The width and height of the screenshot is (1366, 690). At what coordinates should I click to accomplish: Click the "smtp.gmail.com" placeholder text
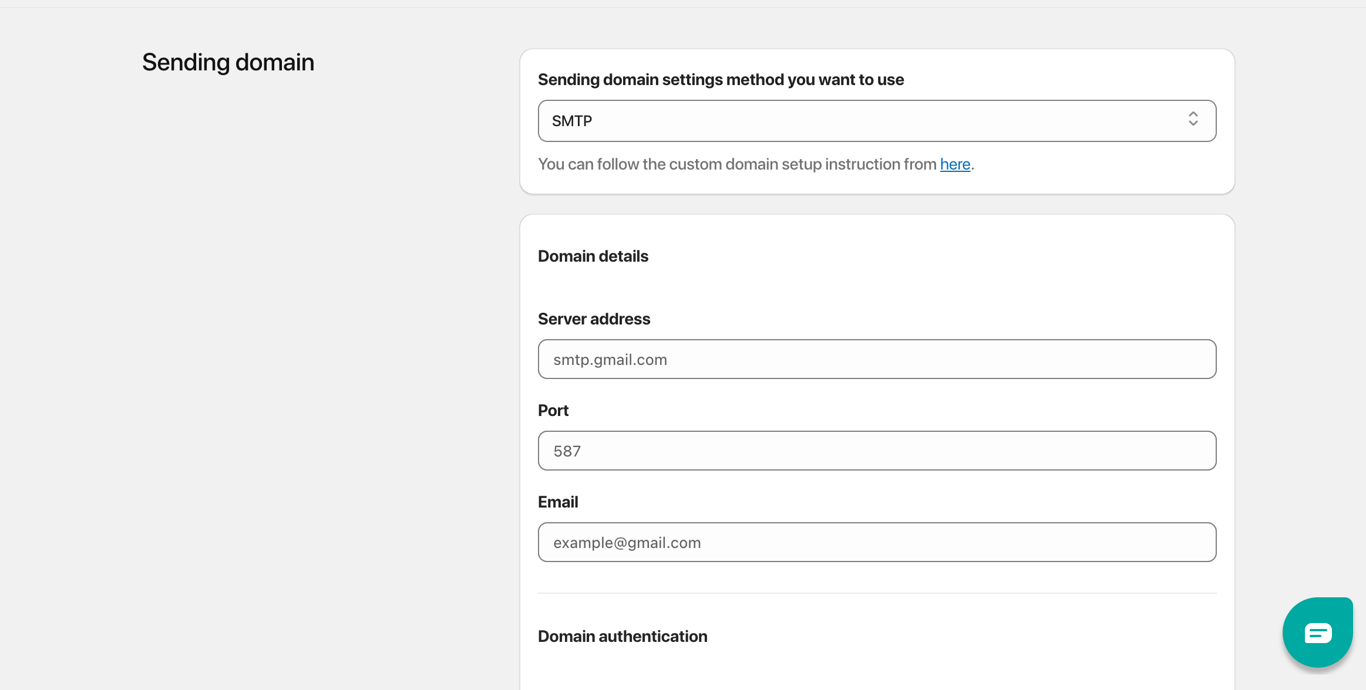click(610, 360)
